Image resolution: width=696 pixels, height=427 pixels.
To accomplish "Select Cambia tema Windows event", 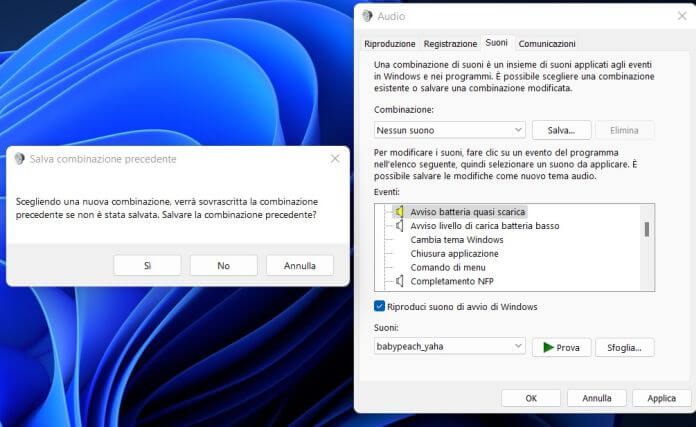I will [457, 240].
